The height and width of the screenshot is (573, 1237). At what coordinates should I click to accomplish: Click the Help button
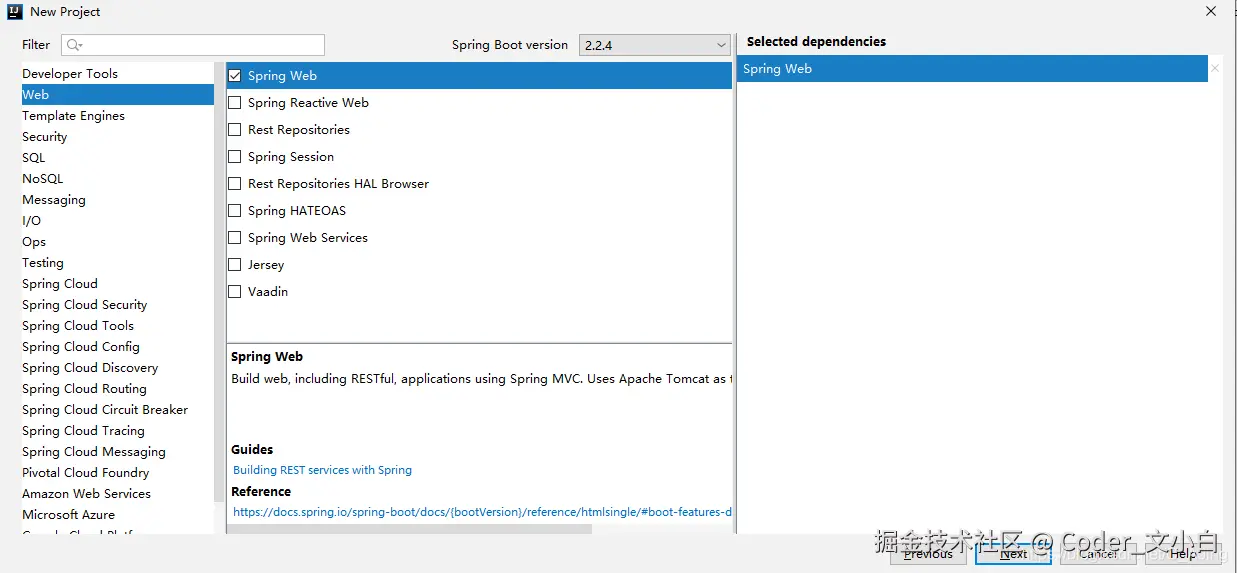pyautogui.click(x=1183, y=553)
